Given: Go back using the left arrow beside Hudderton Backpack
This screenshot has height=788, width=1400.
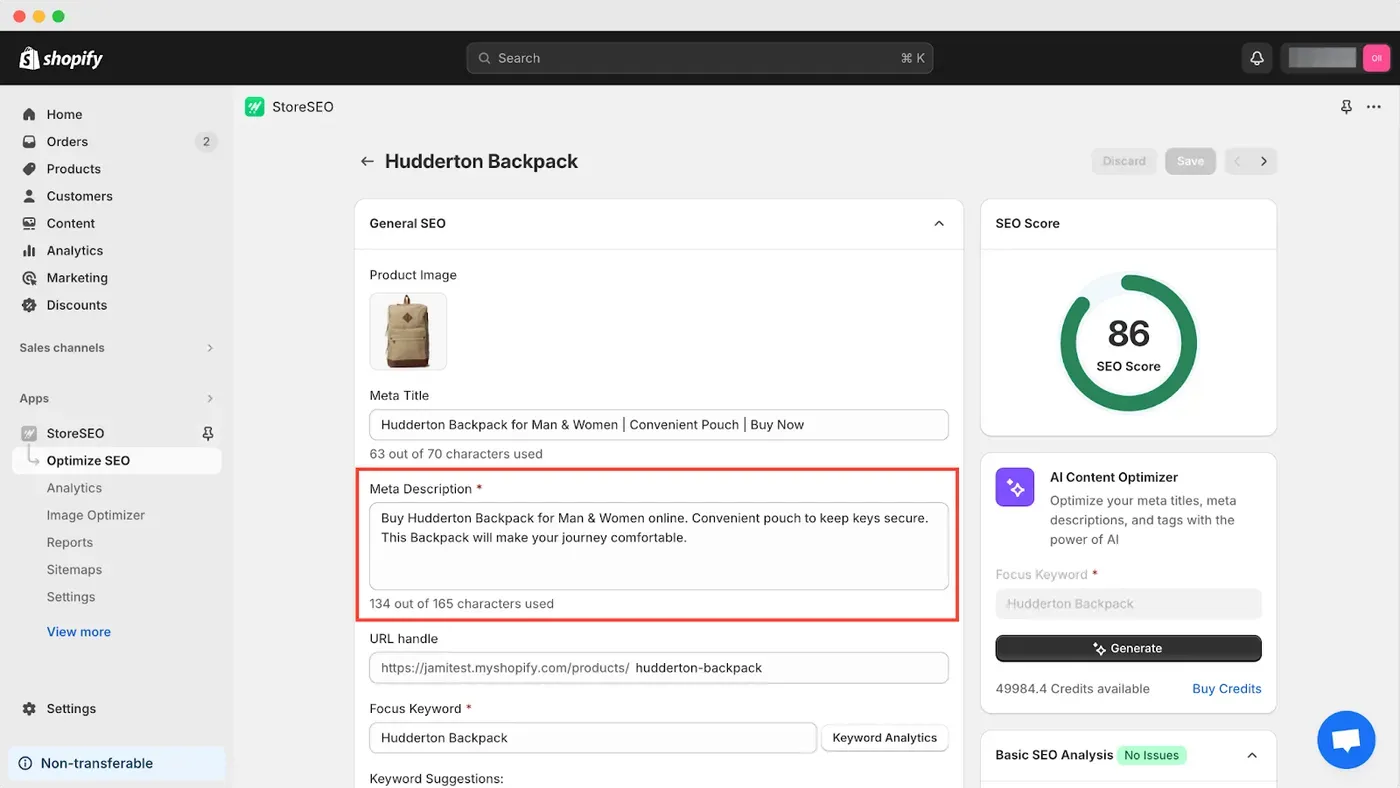Looking at the screenshot, I should 367,161.
